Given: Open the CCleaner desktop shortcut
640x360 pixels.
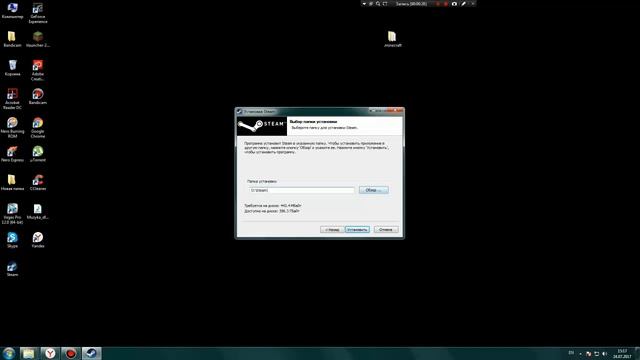Looking at the screenshot, I should pyautogui.click(x=38, y=182).
